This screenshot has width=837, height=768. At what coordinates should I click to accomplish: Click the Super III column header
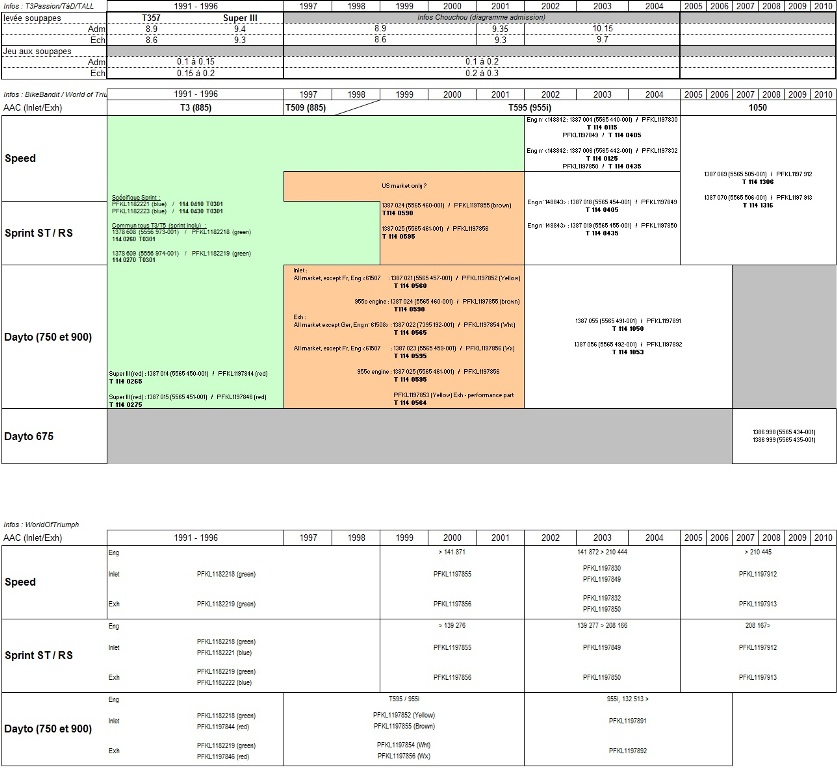pos(240,18)
